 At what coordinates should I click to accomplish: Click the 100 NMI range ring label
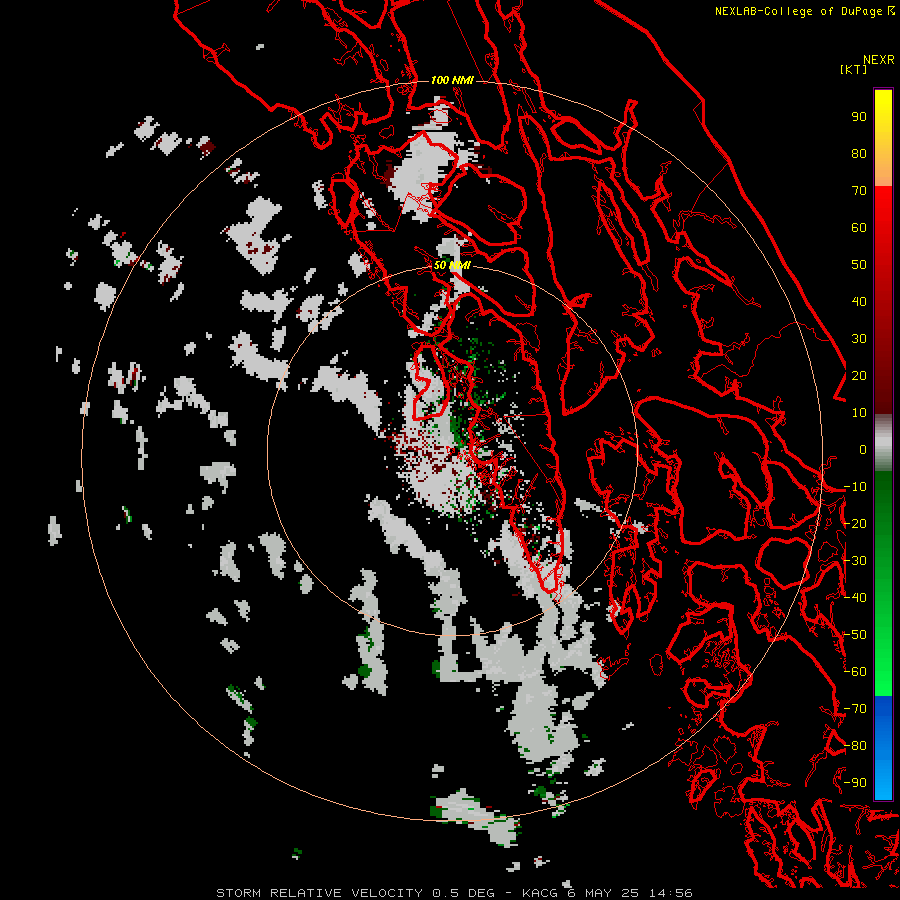(452, 80)
